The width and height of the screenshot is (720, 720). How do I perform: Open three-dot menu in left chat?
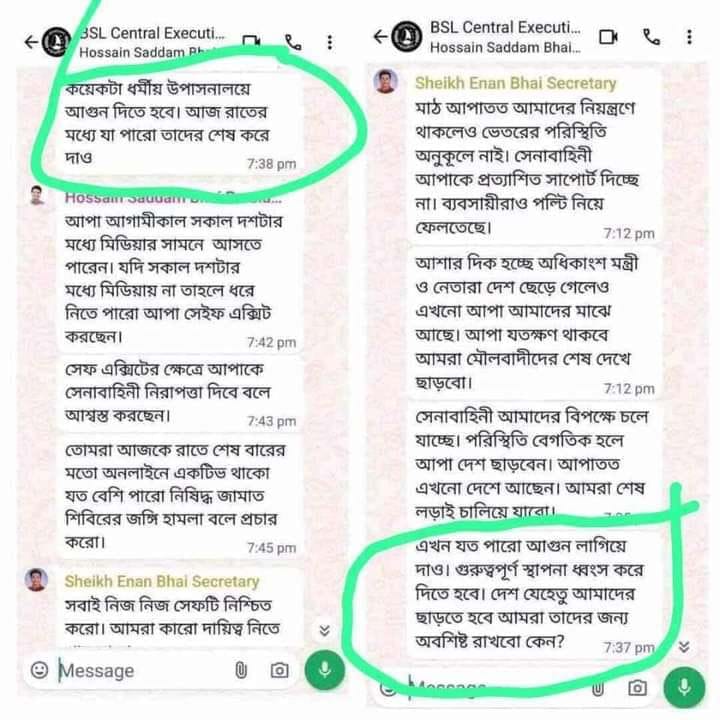tap(330, 42)
